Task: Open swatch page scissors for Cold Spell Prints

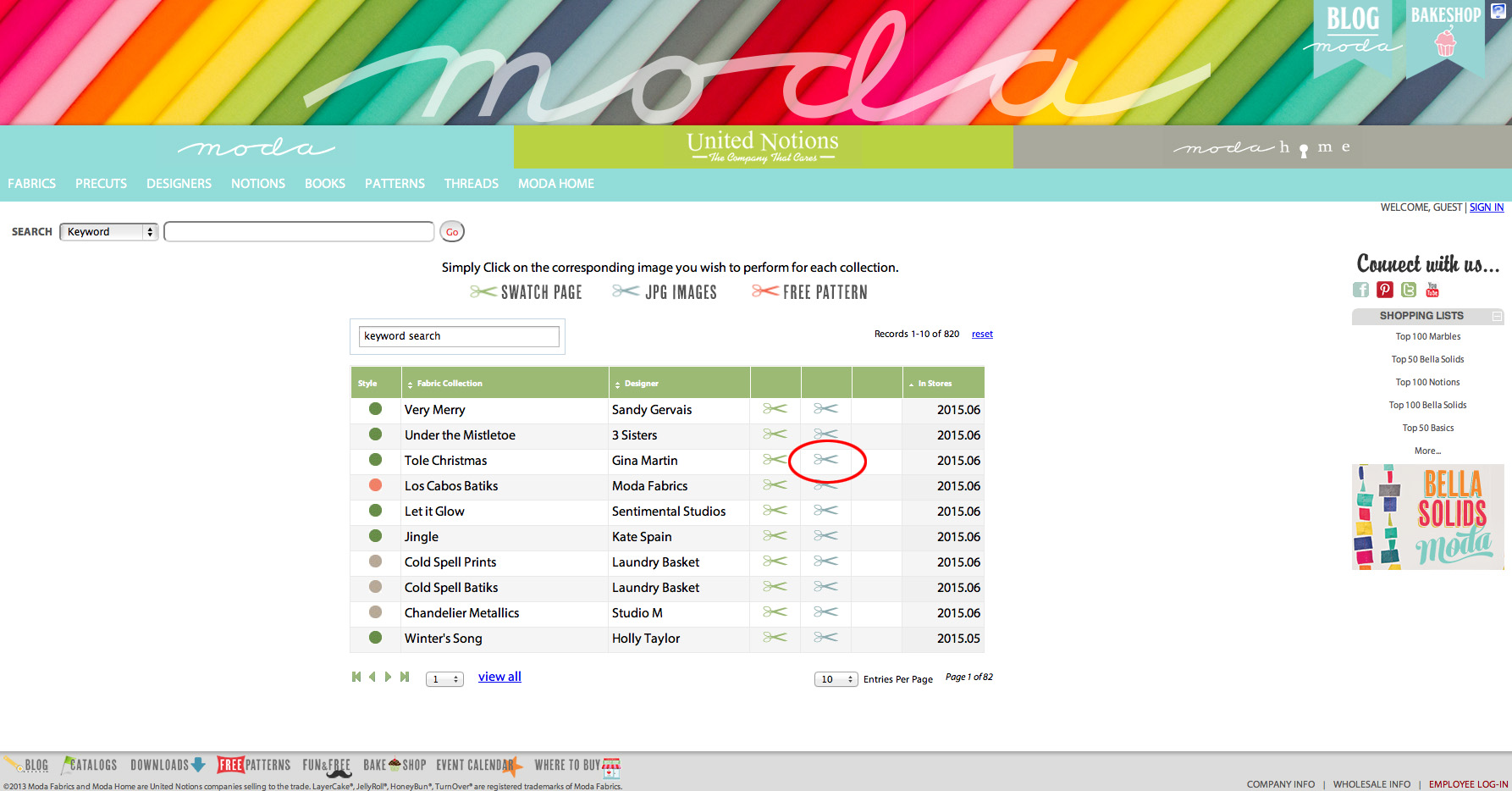Action: [x=775, y=561]
